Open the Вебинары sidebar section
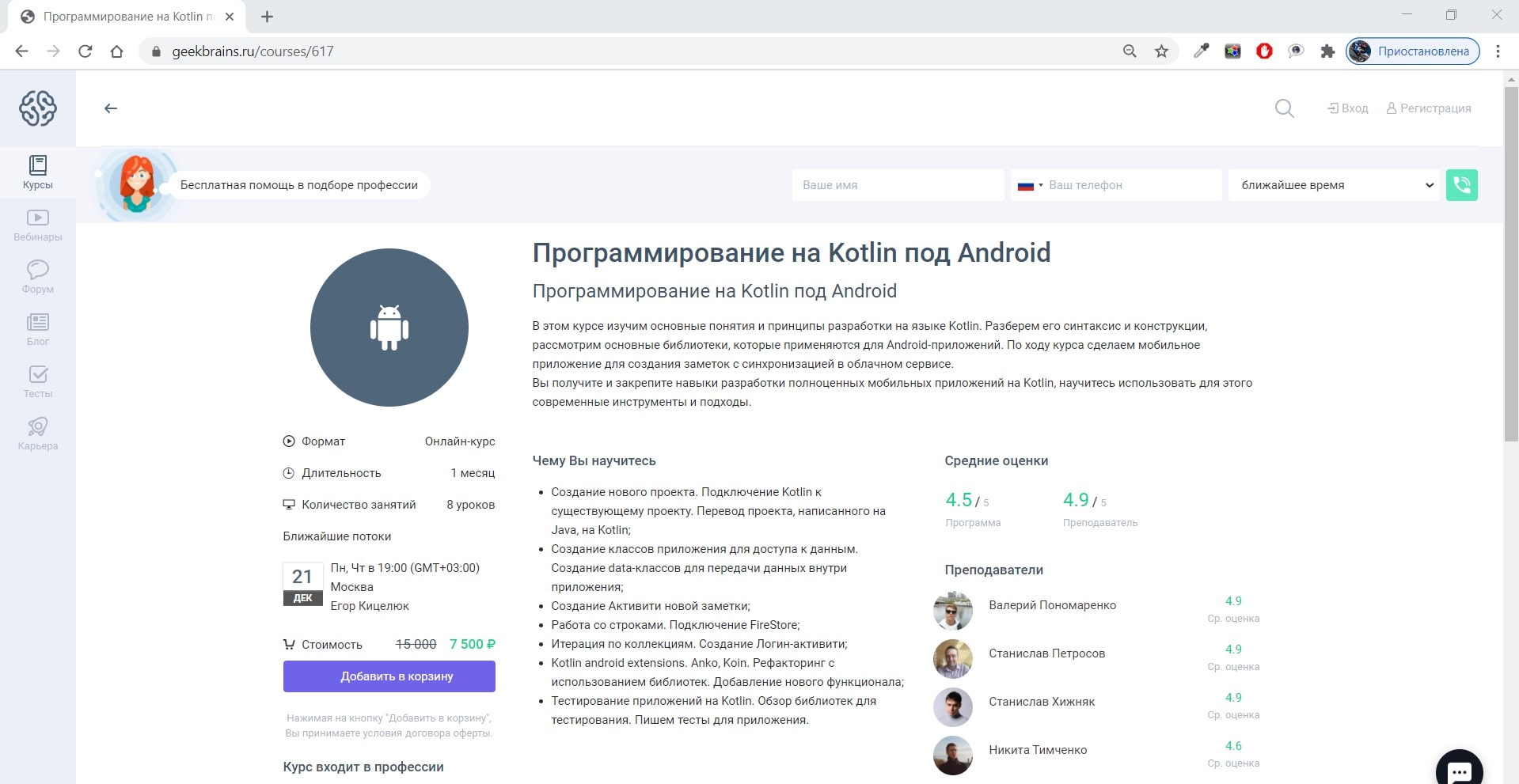Screen dimensions: 1519x784 pos(38,225)
